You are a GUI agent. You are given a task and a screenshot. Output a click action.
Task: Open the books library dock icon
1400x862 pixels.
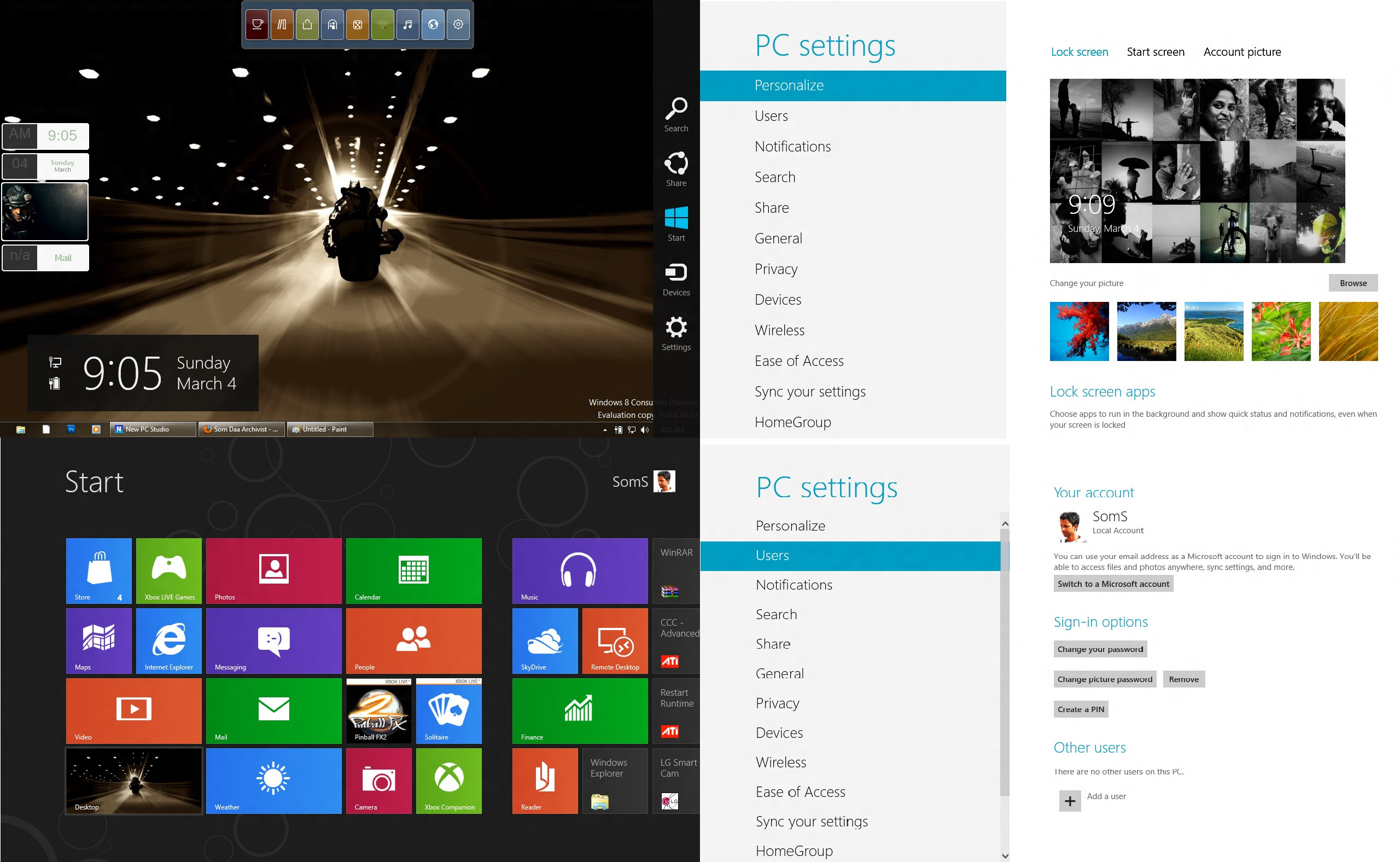pyautogui.click(x=282, y=25)
